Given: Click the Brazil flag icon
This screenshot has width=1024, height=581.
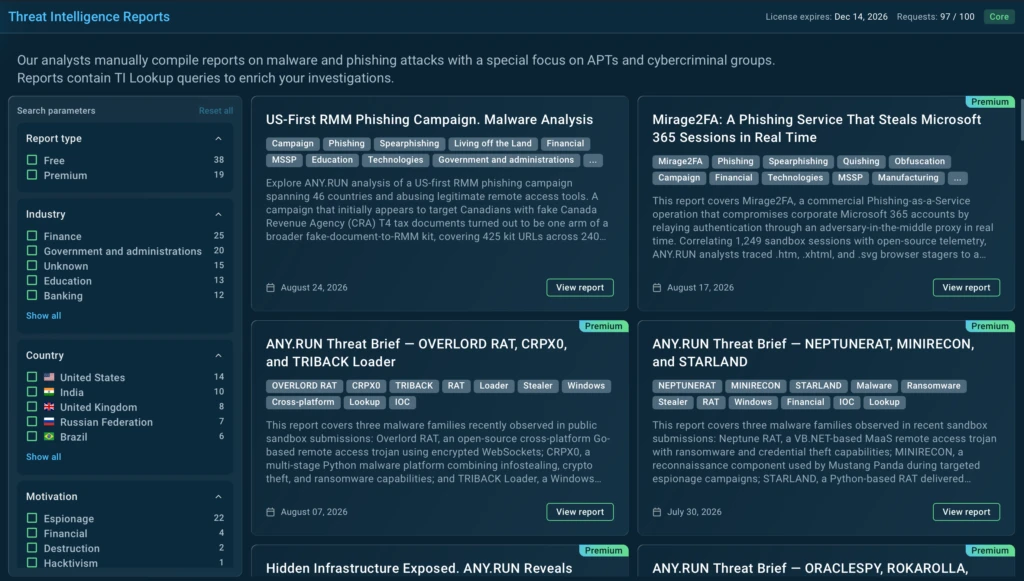Looking at the screenshot, I should (49, 437).
